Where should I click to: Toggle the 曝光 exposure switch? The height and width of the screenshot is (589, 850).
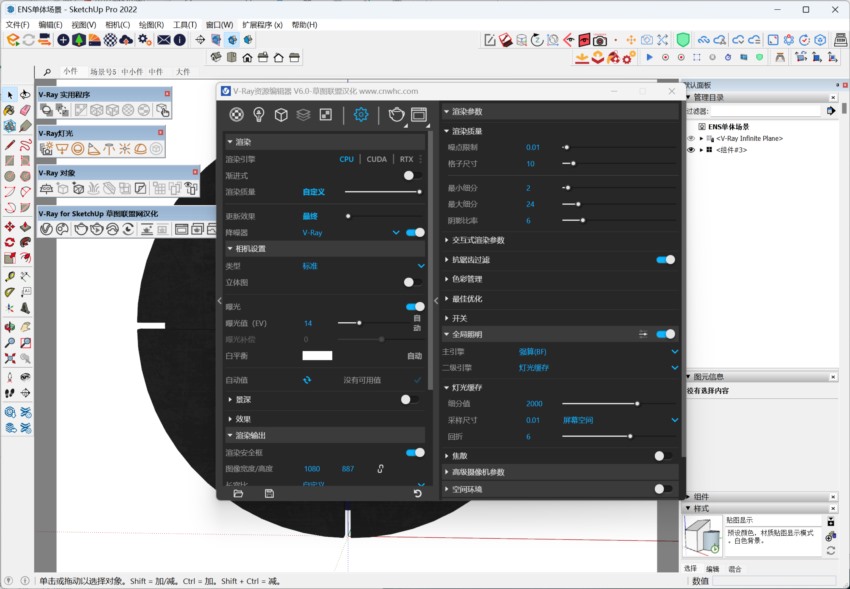point(416,307)
